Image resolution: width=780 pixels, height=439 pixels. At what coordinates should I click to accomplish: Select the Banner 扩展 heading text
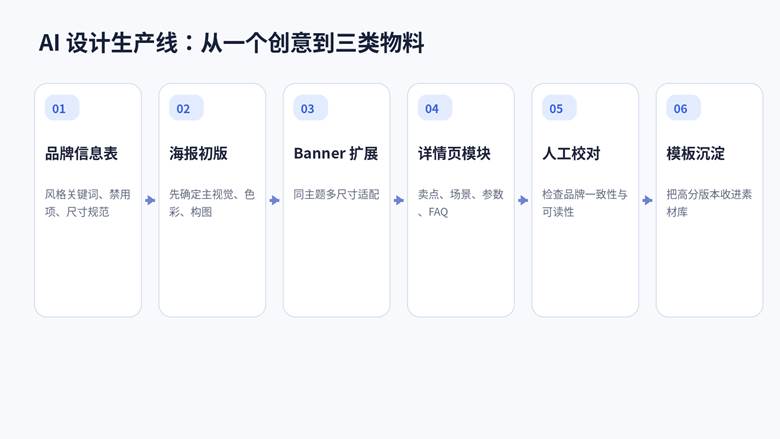pos(335,153)
